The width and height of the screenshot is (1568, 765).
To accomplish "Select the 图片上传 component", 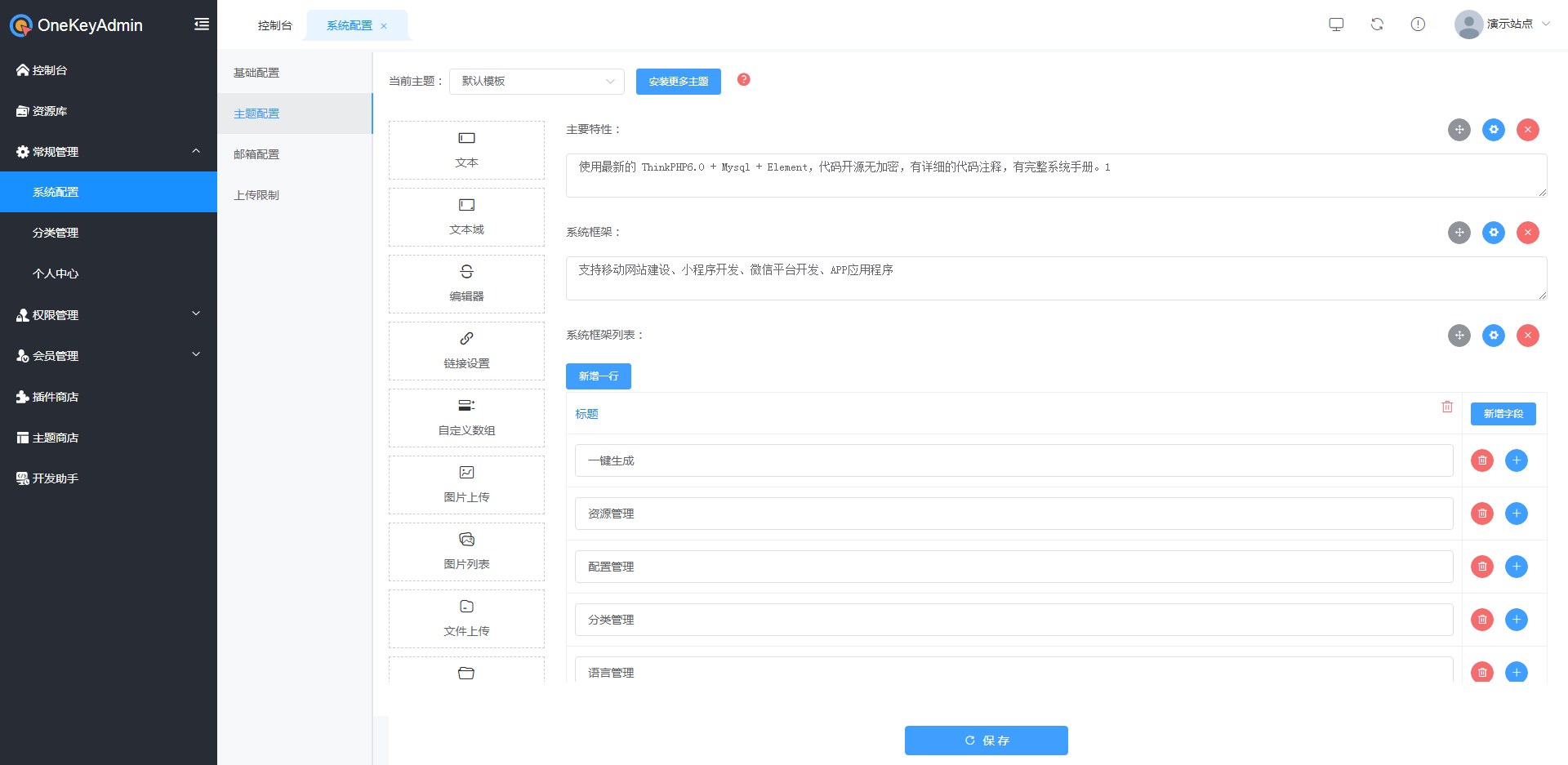I will (x=466, y=485).
